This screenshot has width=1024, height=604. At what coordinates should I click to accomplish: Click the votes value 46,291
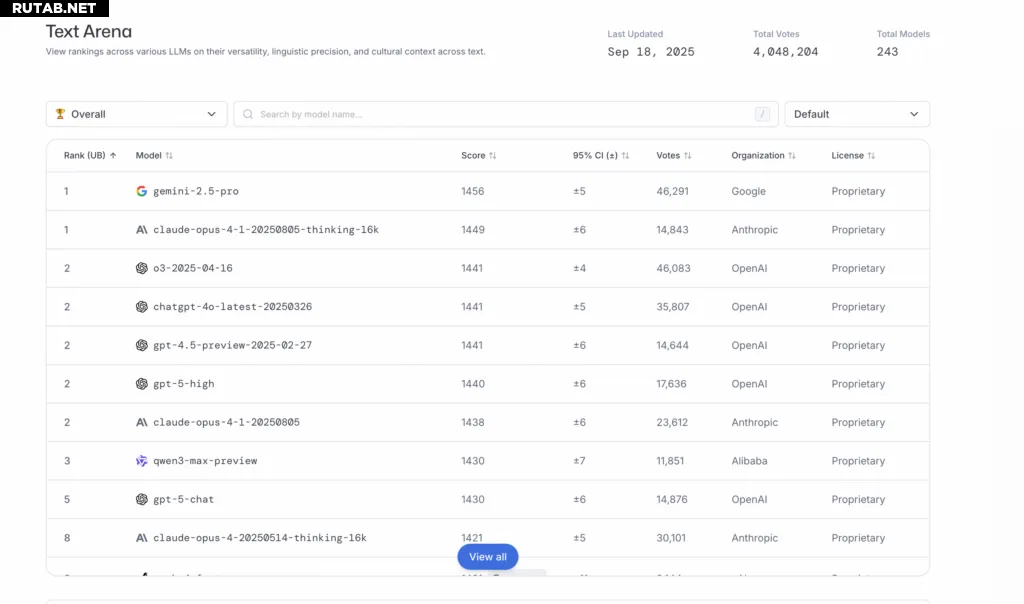point(672,191)
